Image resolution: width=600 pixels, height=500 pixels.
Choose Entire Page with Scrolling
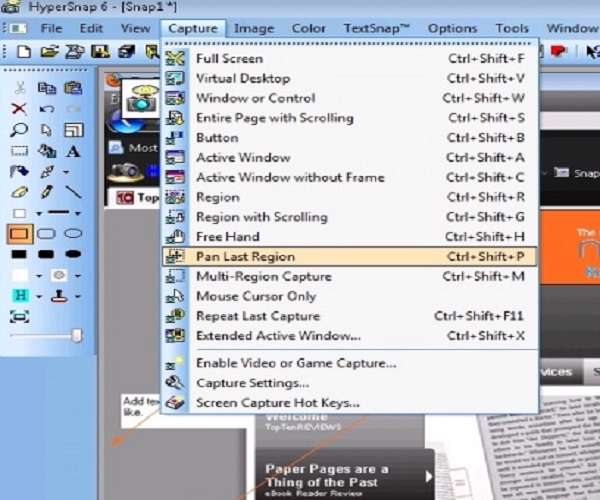pyautogui.click(x=349, y=118)
